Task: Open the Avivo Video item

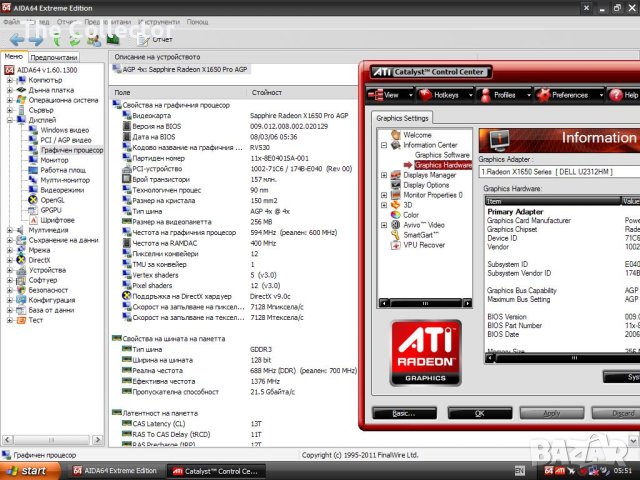Action: (424, 225)
